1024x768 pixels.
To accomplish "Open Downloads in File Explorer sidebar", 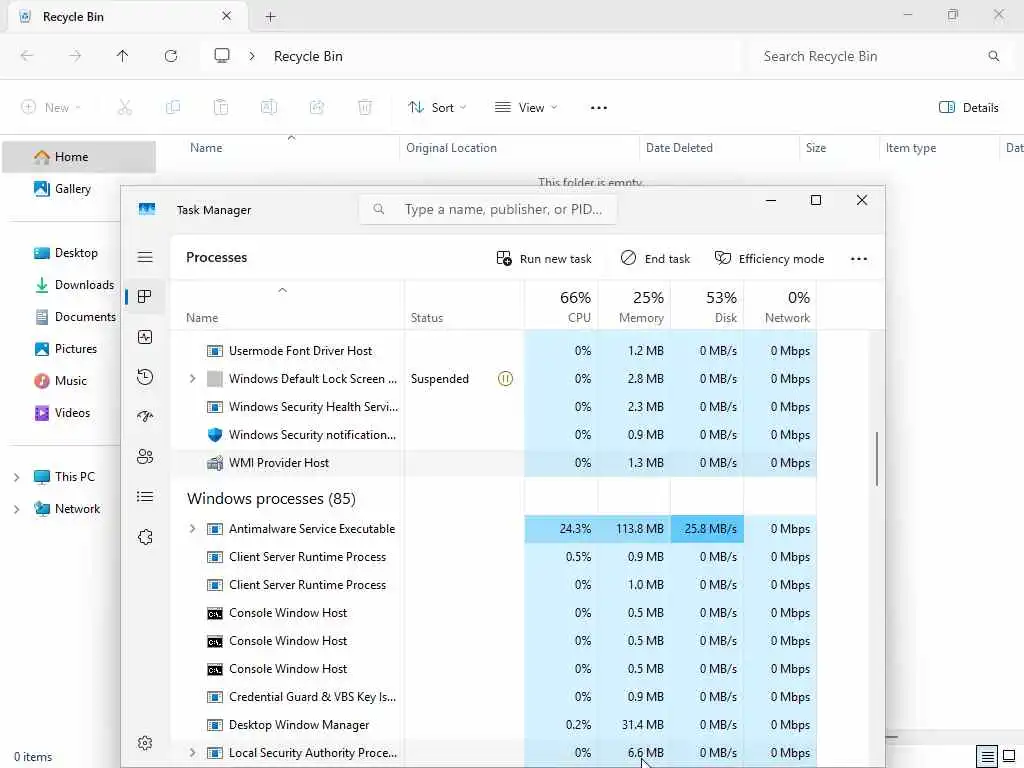I will click(74, 285).
